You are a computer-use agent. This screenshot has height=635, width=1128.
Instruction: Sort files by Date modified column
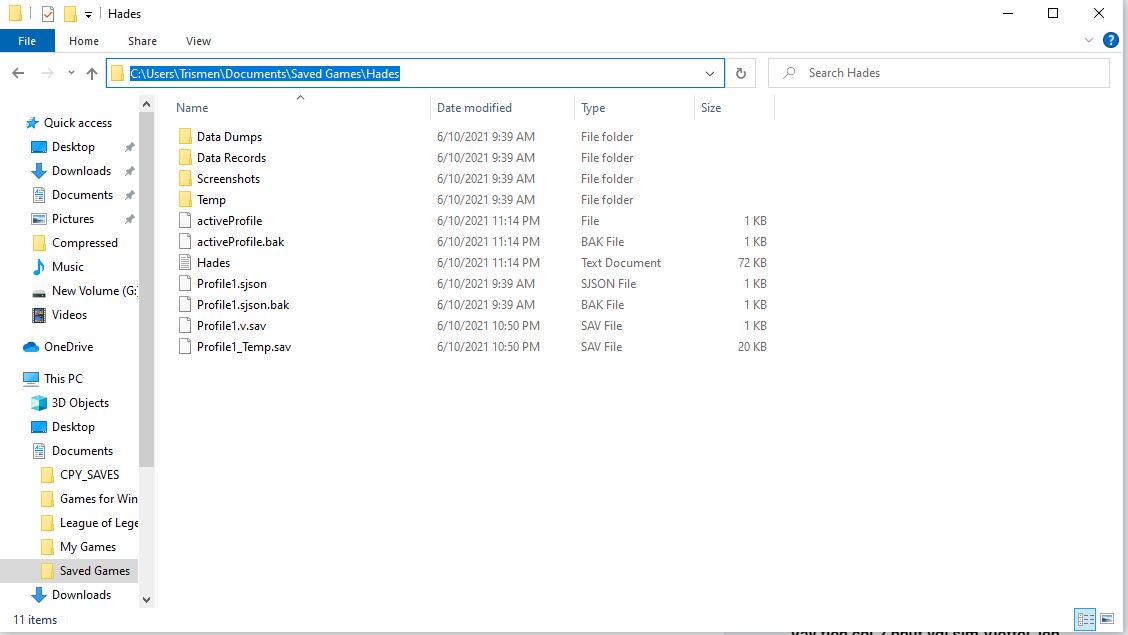tap(474, 108)
